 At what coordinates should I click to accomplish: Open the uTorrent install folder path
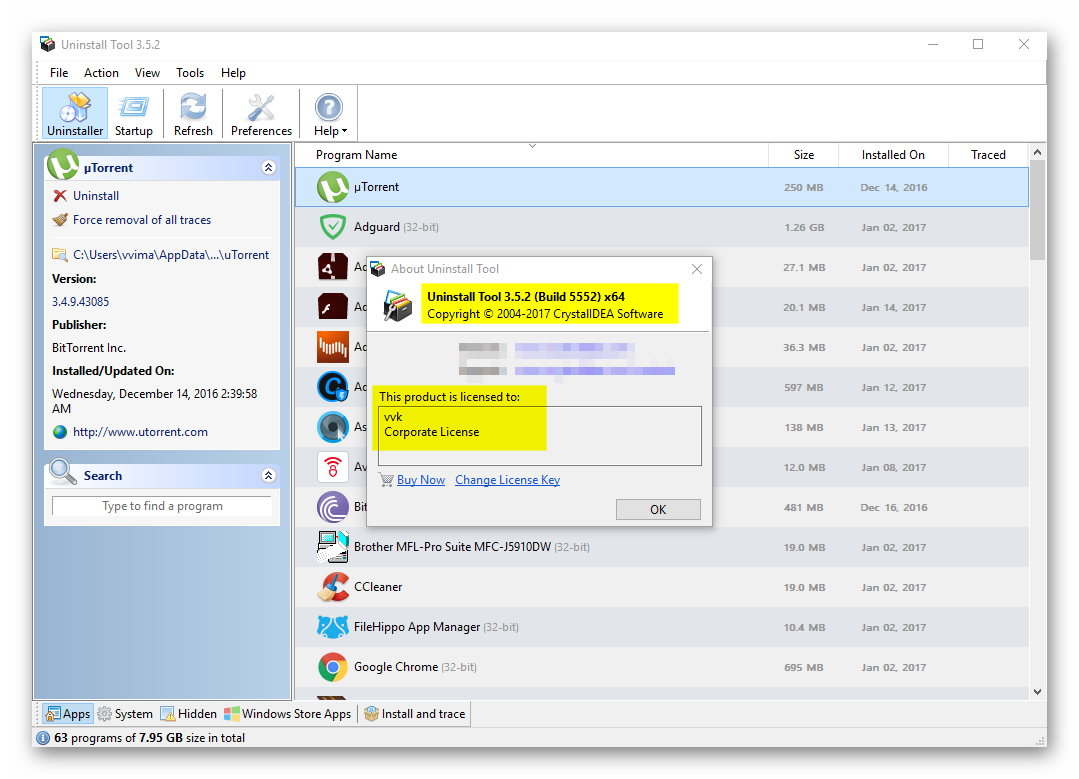coord(171,255)
